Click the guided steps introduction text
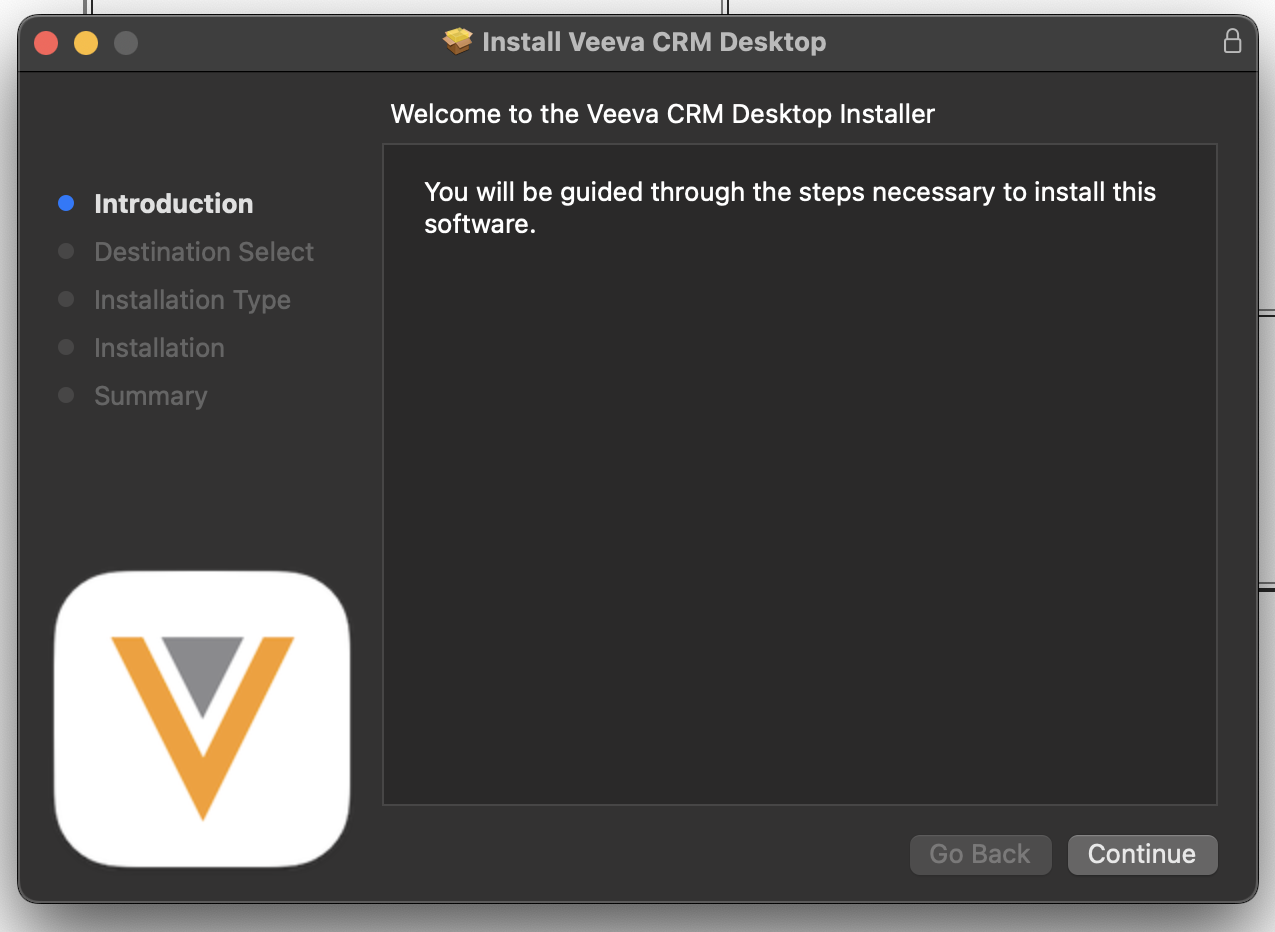Screen dimensions: 1275x932 coord(790,208)
